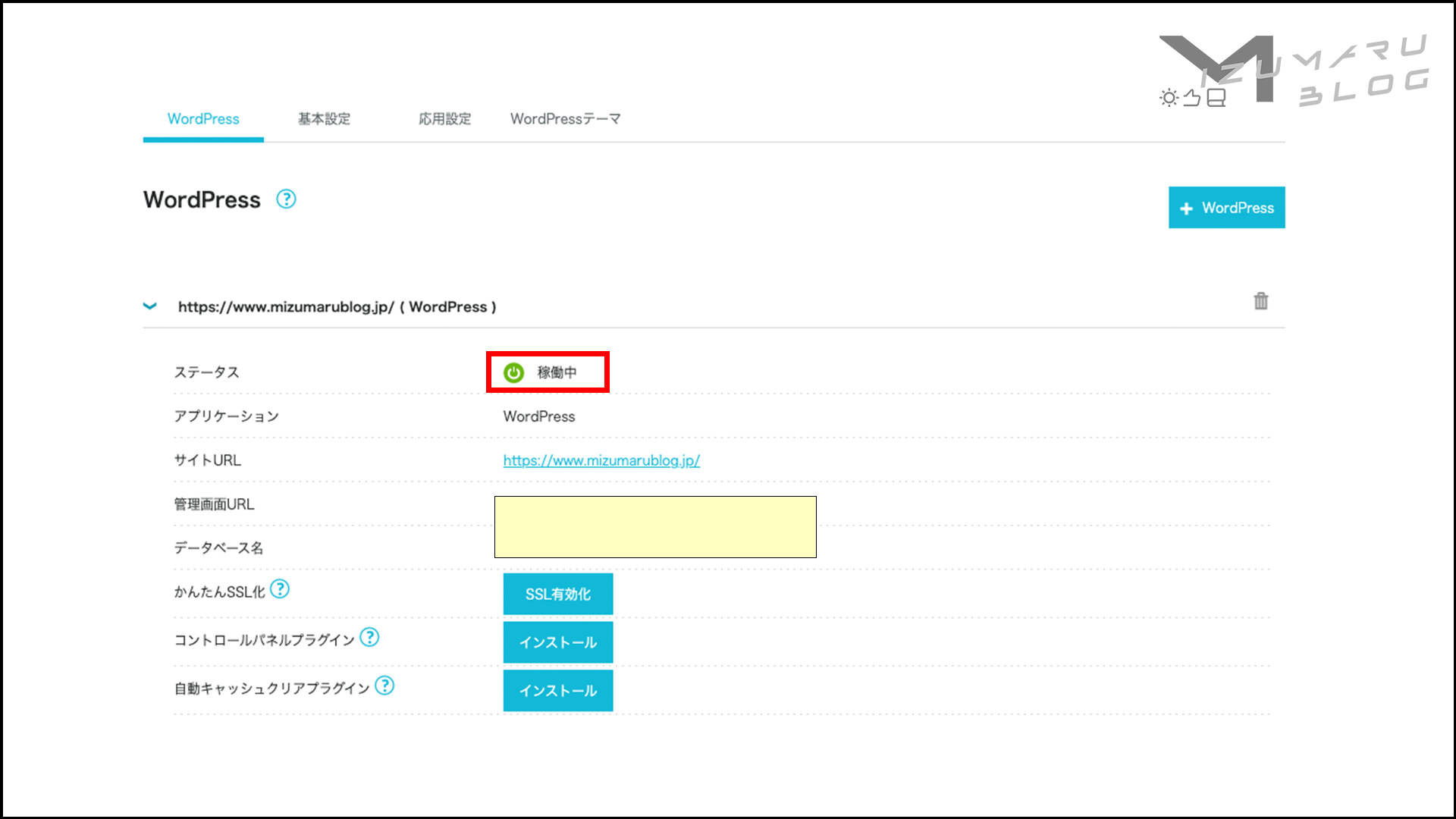The height and width of the screenshot is (819, 1456).
Task: Click help icon beside コントロールパネルプラグイン
Action: point(369,638)
